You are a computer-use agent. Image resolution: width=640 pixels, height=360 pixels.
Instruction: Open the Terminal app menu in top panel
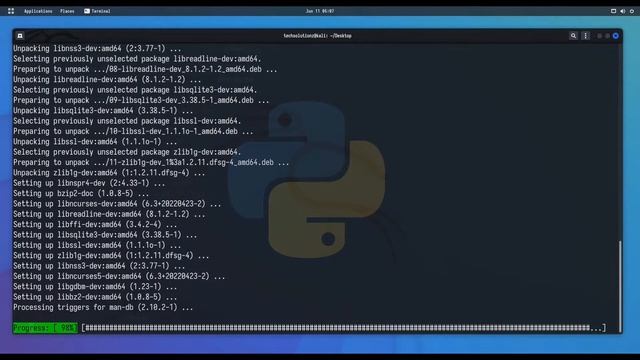(97, 11)
